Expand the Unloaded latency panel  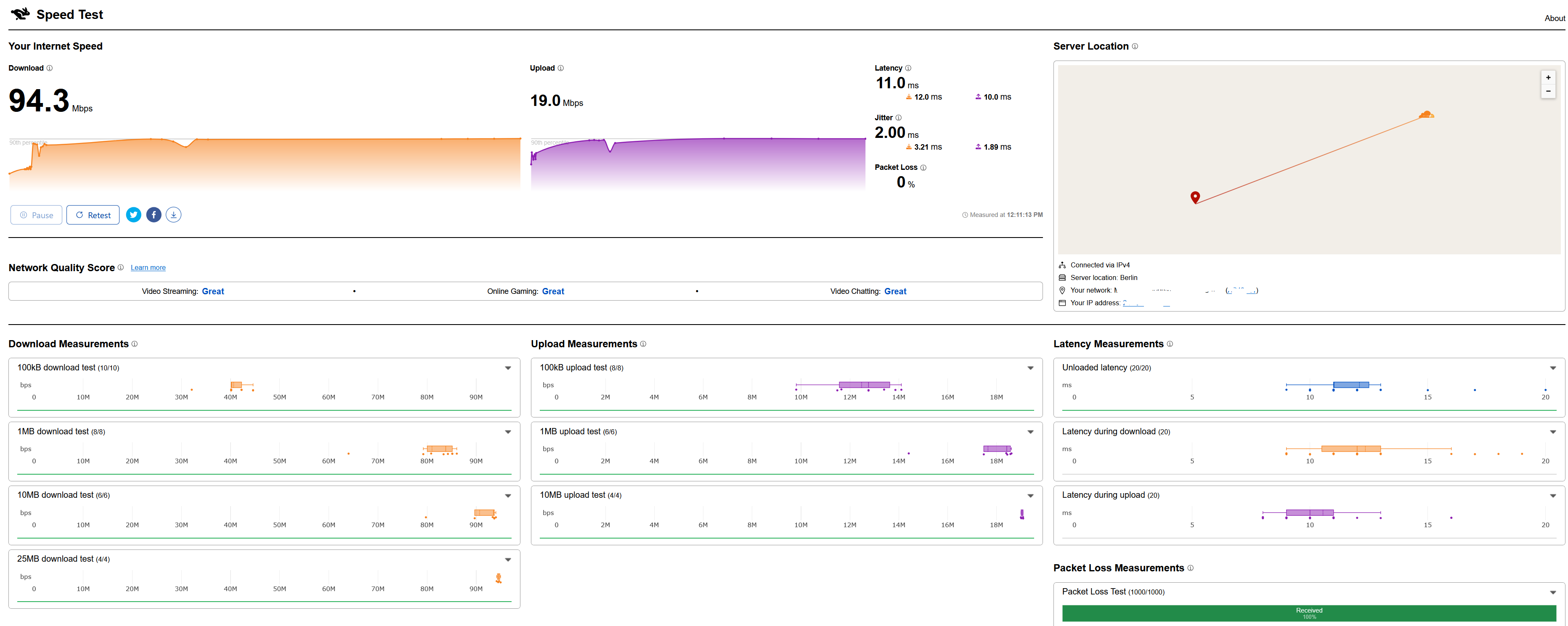[x=1553, y=368]
